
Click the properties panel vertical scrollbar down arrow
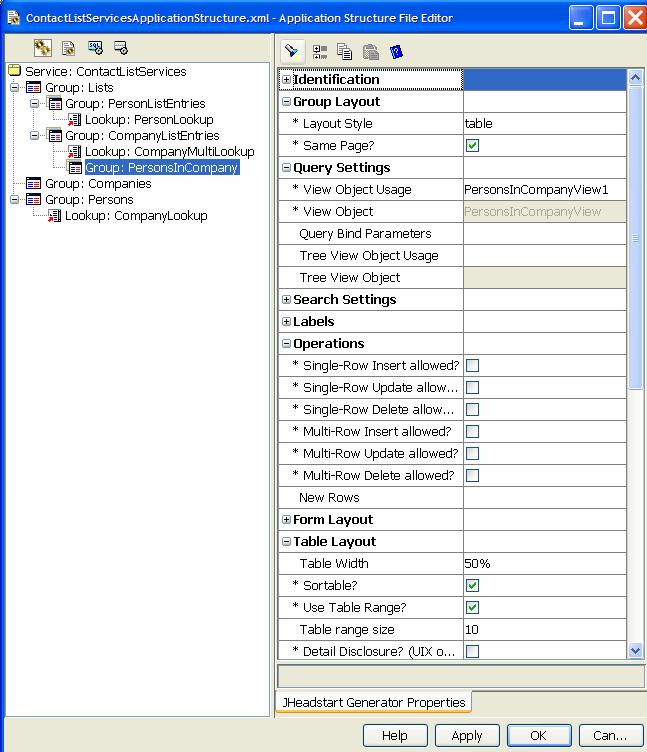click(635, 650)
